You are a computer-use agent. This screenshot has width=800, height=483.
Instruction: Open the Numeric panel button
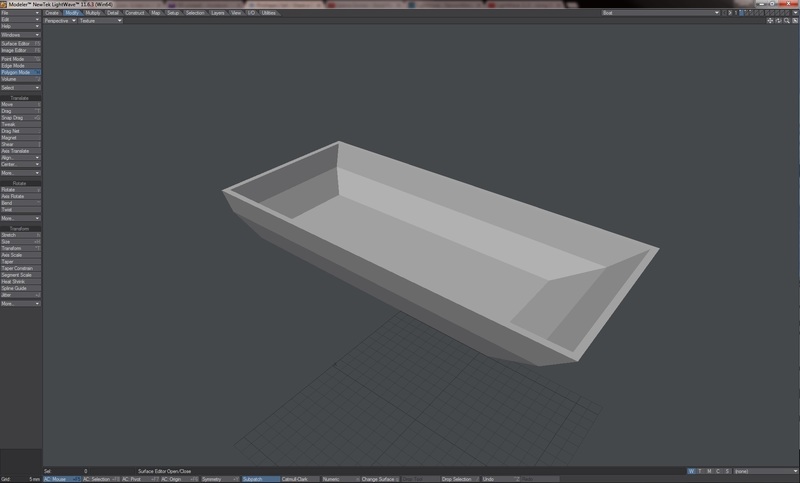coord(340,479)
